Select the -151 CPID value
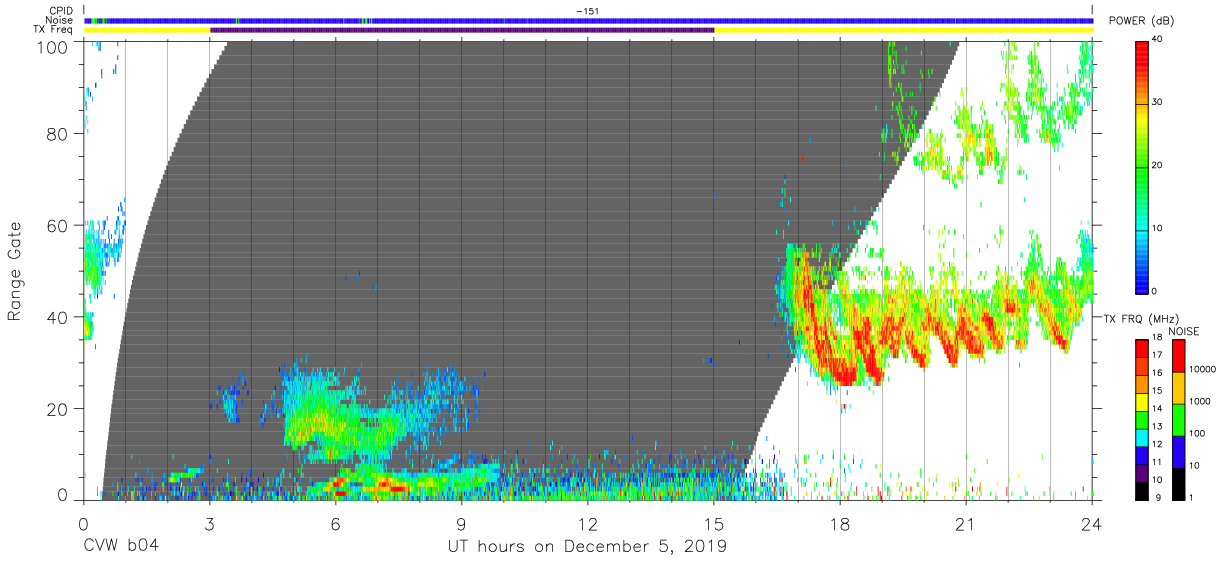The height and width of the screenshot is (567, 1228). 588,10
